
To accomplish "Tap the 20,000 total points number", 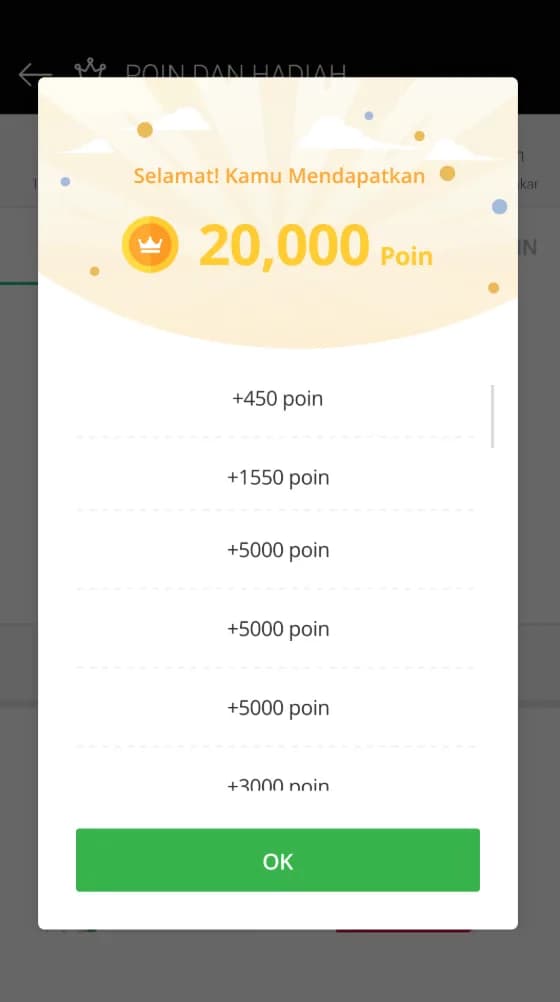I will [284, 245].
